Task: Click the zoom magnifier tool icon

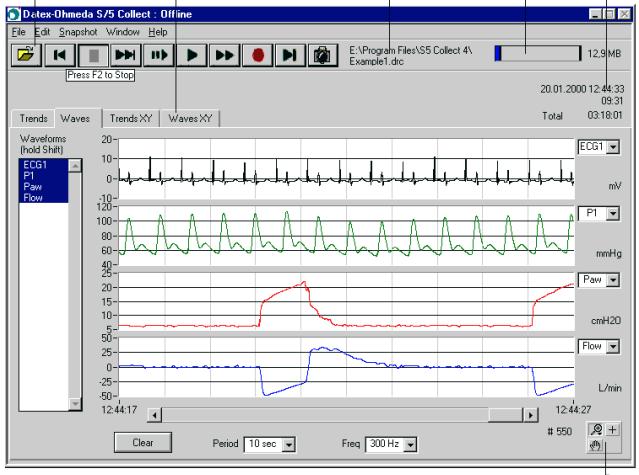Action: pos(596,429)
